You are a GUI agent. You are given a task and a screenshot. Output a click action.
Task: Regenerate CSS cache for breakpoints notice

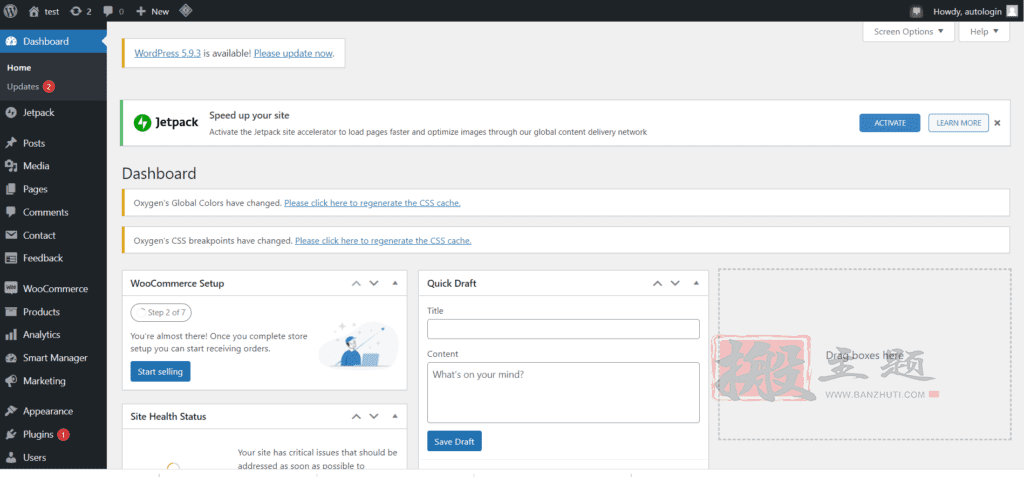tap(383, 240)
